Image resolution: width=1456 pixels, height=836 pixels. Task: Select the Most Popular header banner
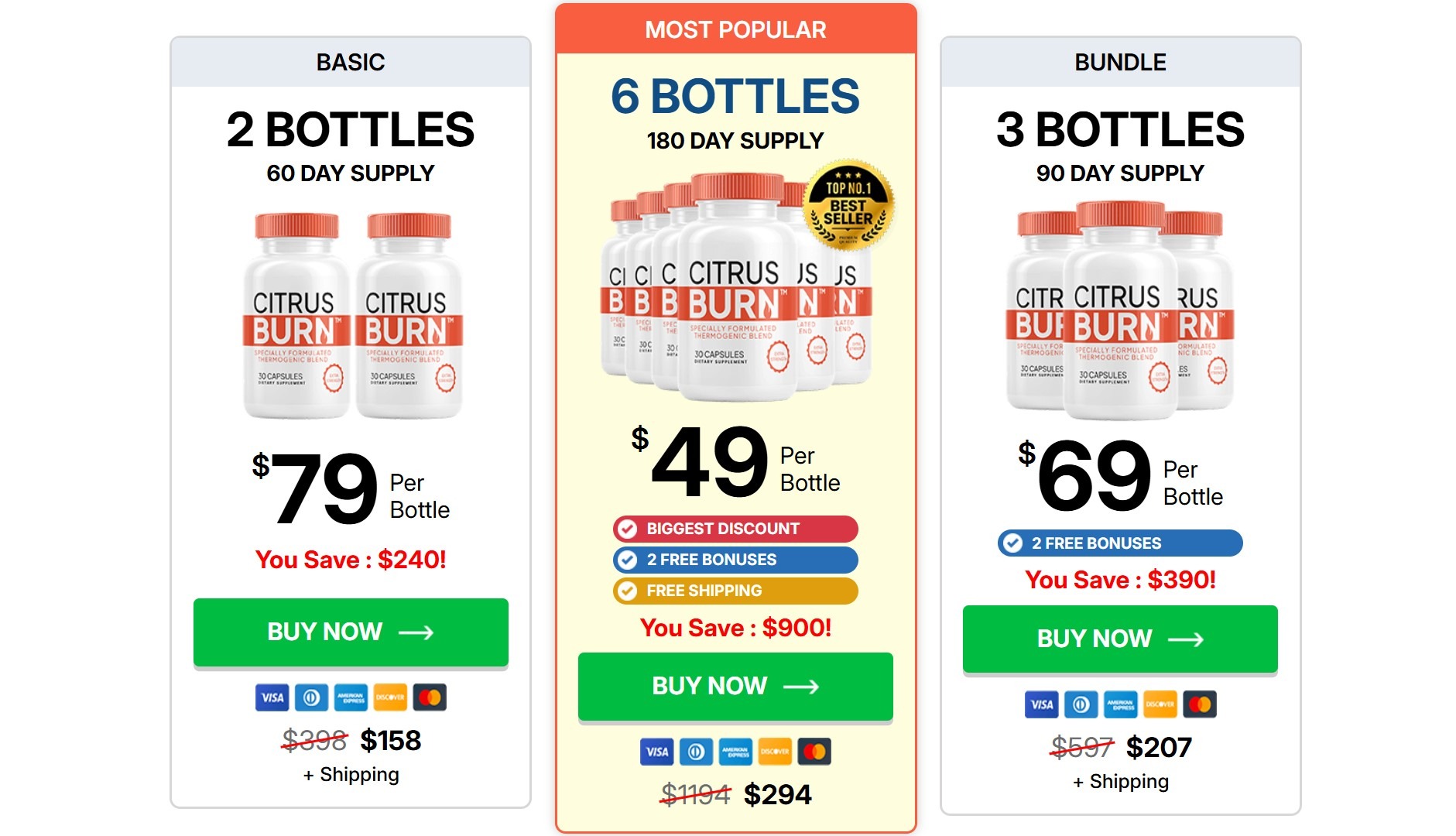(x=735, y=30)
